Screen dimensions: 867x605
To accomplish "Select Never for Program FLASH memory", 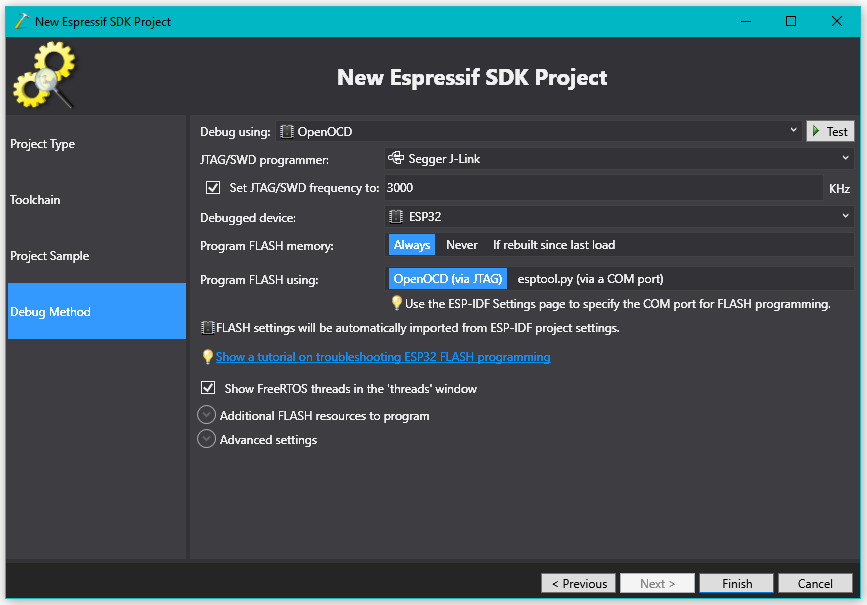I will (x=462, y=245).
